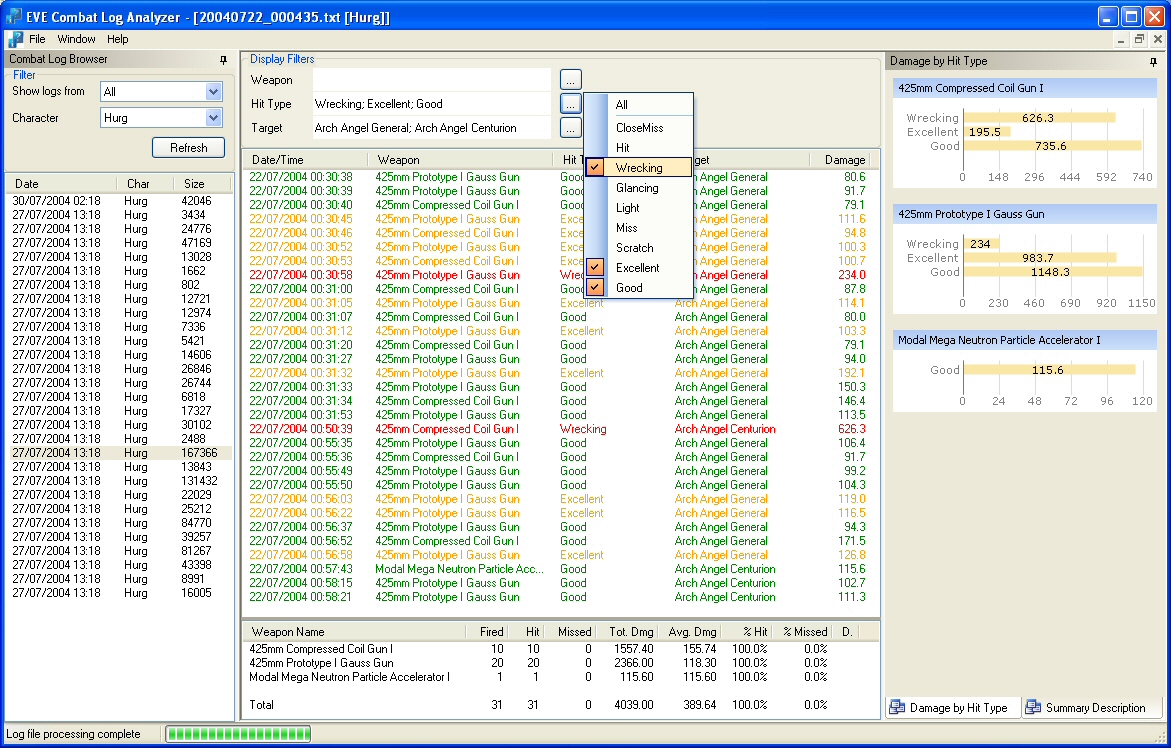Image resolution: width=1171 pixels, height=748 pixels.
Task: Sort log list by Date column
Action: (x=61, y=184)
